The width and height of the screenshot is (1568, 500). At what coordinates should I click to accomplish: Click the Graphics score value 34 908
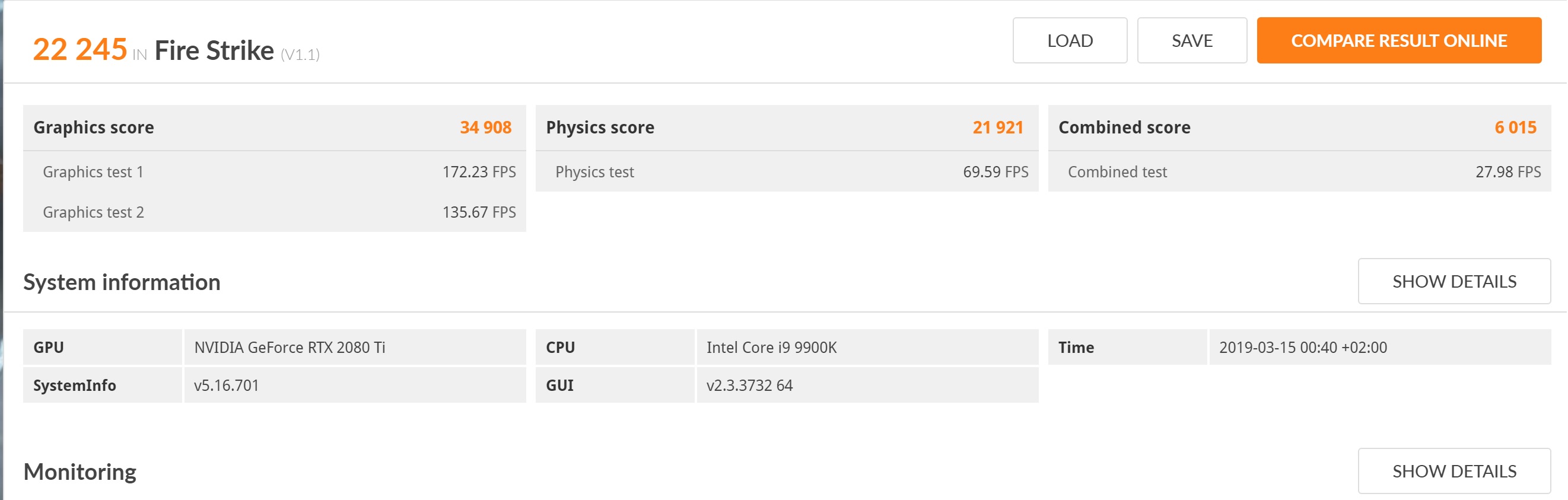[x=485, y=127]
